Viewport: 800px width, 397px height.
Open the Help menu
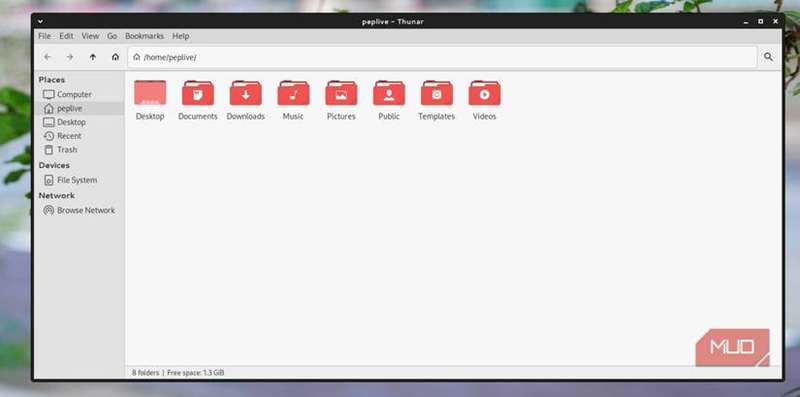pyautogui.click(x=181, y=36)
